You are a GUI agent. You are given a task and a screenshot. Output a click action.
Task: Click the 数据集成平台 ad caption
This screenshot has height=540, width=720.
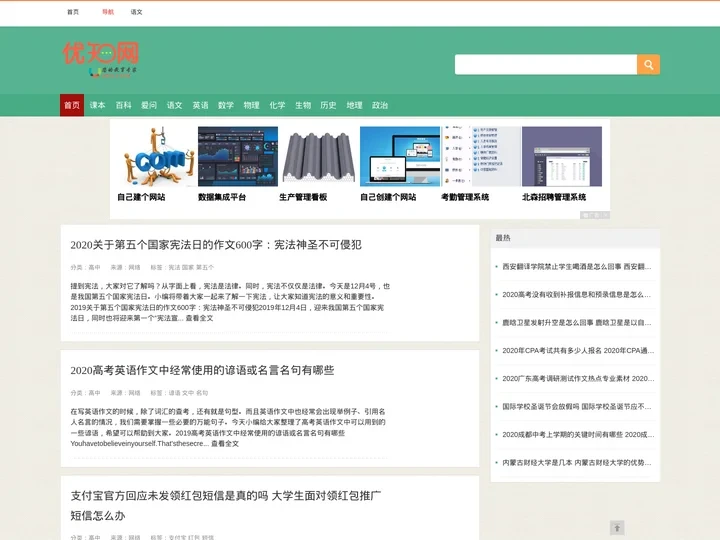[222, 197]
